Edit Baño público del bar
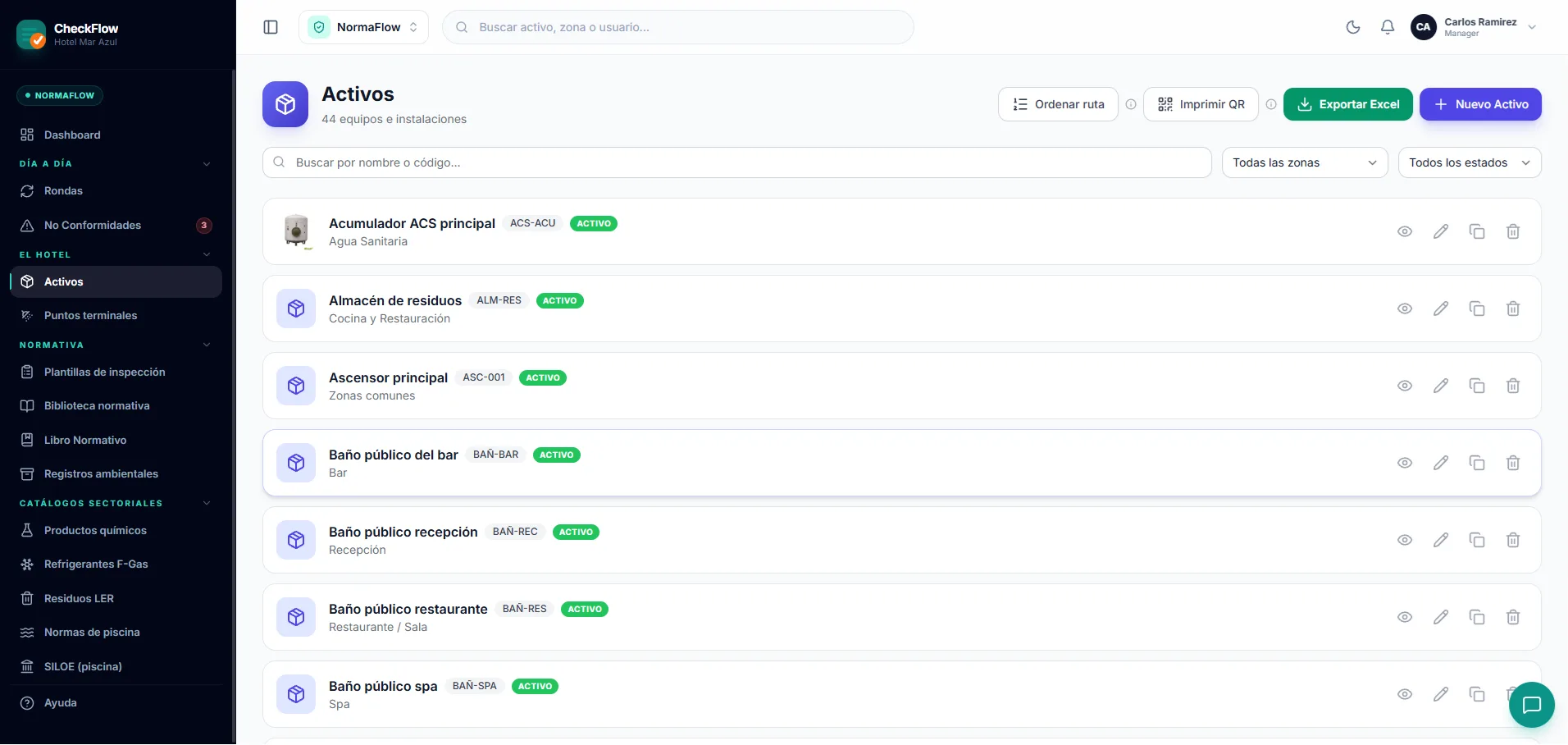 coord(1441,463)
